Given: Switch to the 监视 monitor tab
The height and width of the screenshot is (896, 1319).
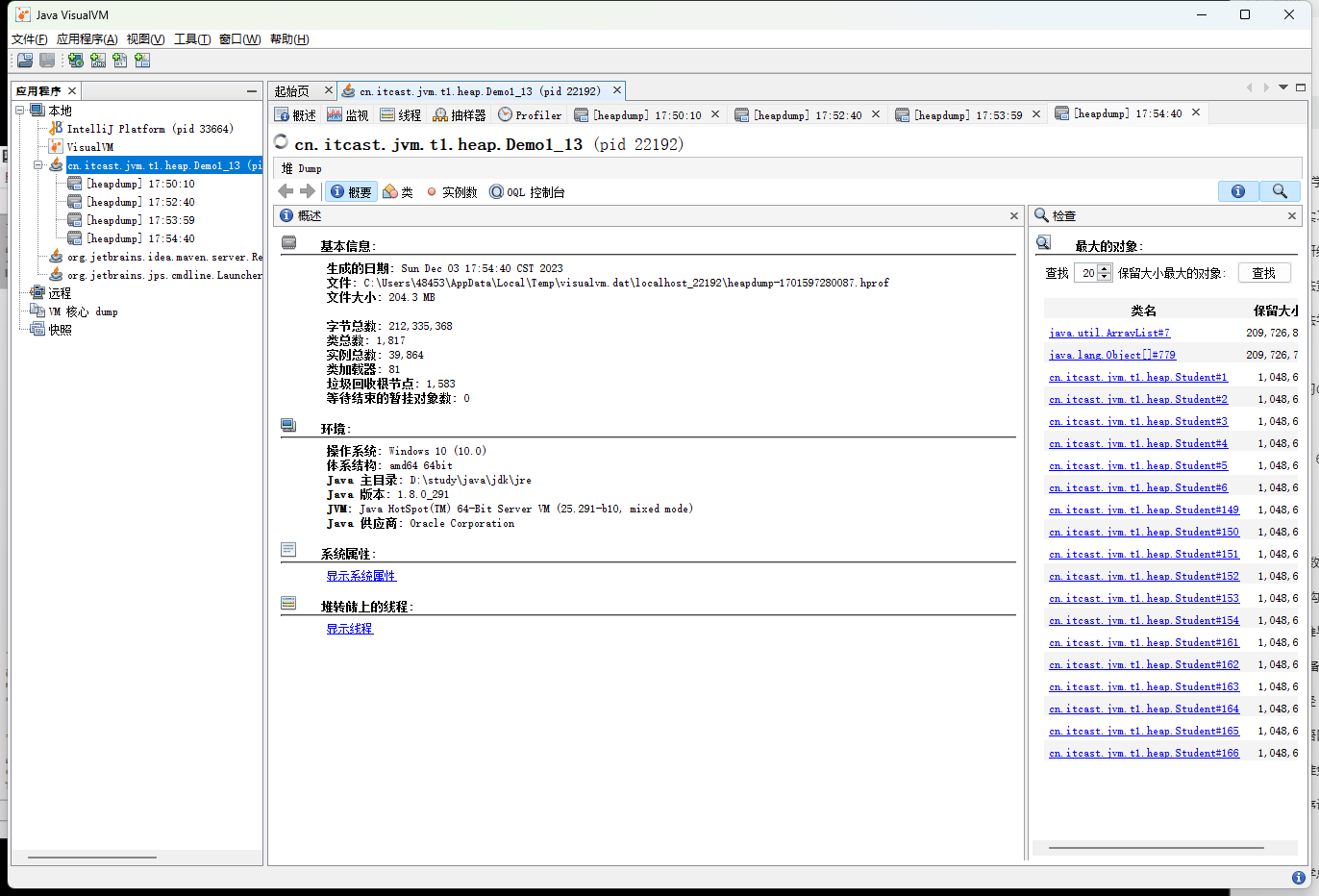Looking at the screenshot, I should tap(348, 115).
